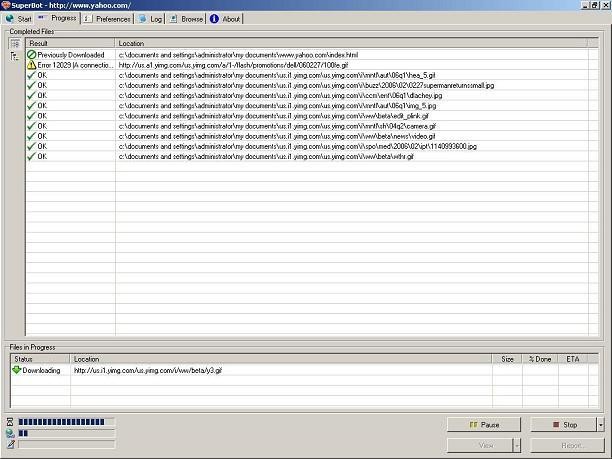Viewport: 612px width, 459px height.
Task: Click the network progress bar next to globe
Action: (x=66, y=433)
